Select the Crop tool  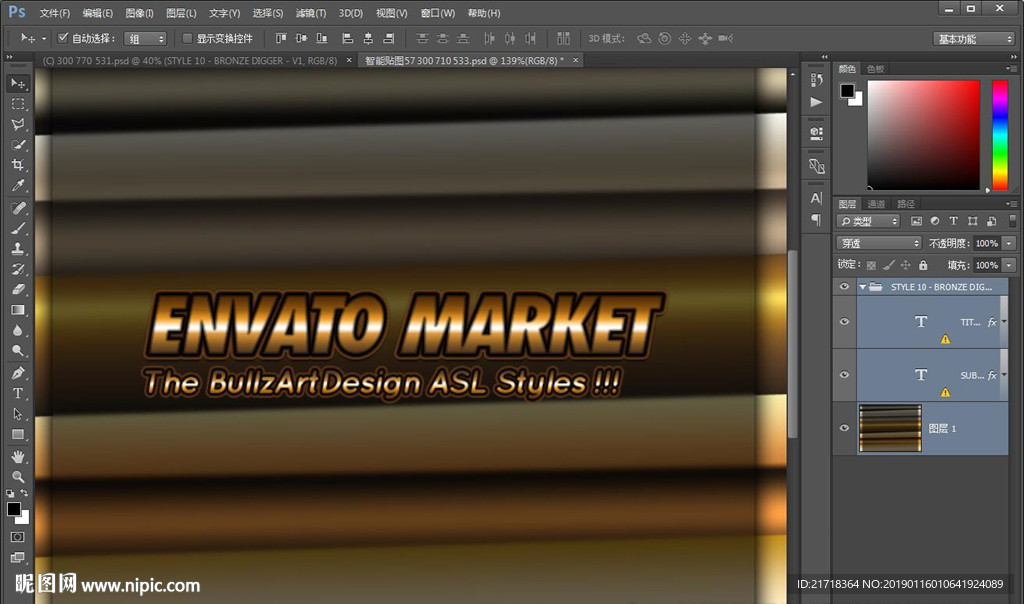18,166
